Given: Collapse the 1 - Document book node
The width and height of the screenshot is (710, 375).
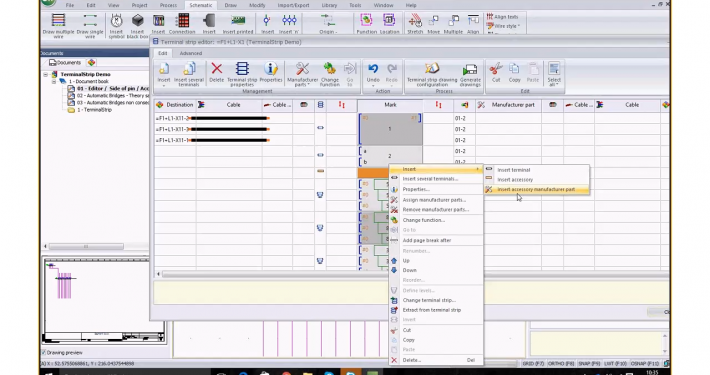Looking at the screenshot, I should click(x=54, y=82).
